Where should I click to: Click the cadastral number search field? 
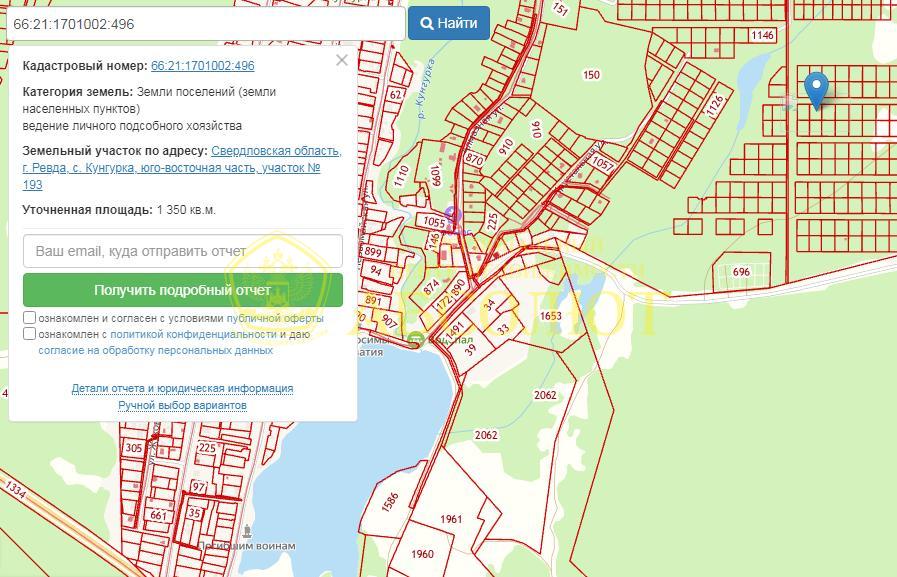206,24
